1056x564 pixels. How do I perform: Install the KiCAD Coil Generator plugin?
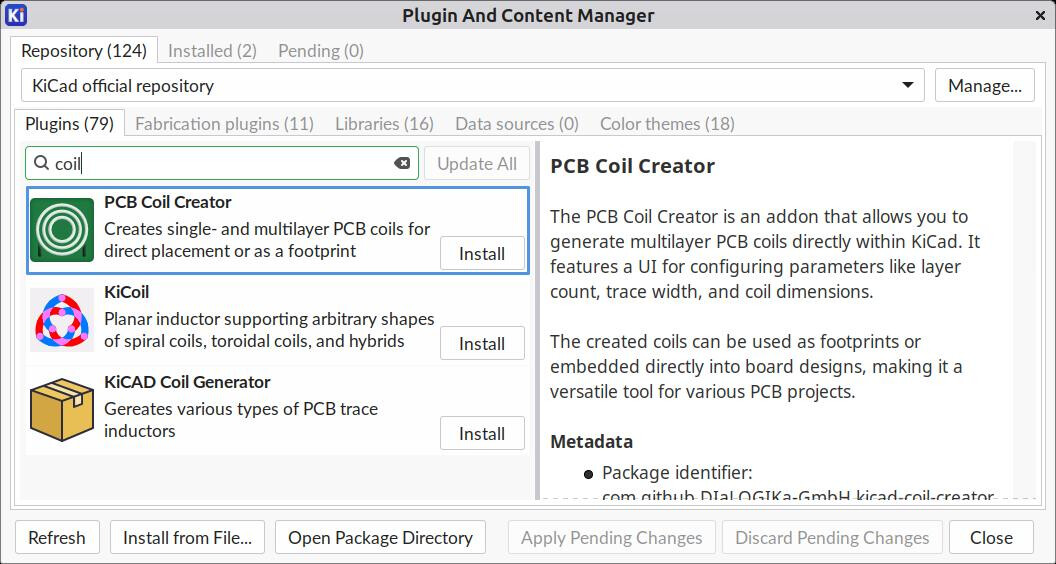click(482, 433)
